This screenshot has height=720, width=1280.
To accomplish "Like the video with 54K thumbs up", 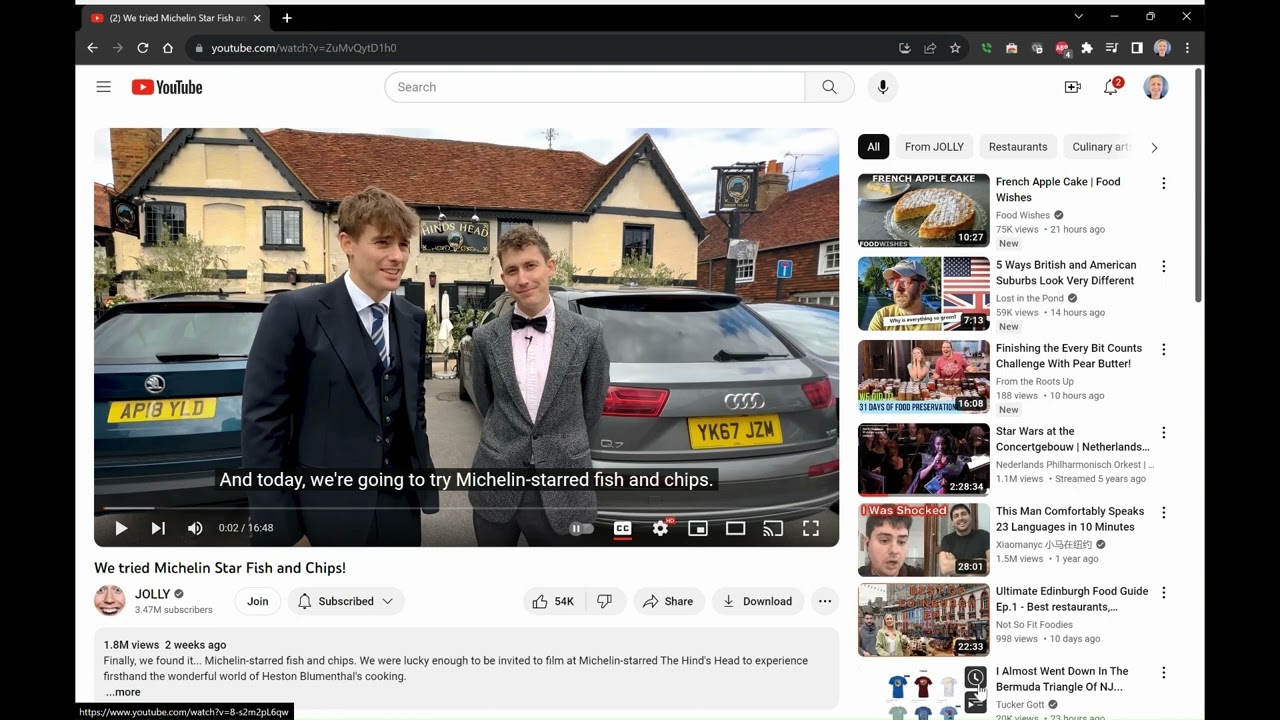I will (553, 601).
